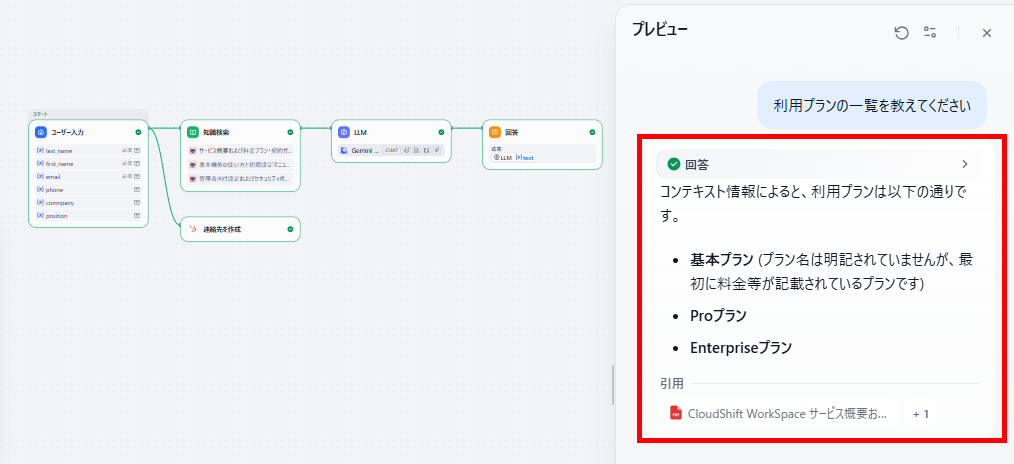Open the Gemini model selector on LLM node

(360, 150)
